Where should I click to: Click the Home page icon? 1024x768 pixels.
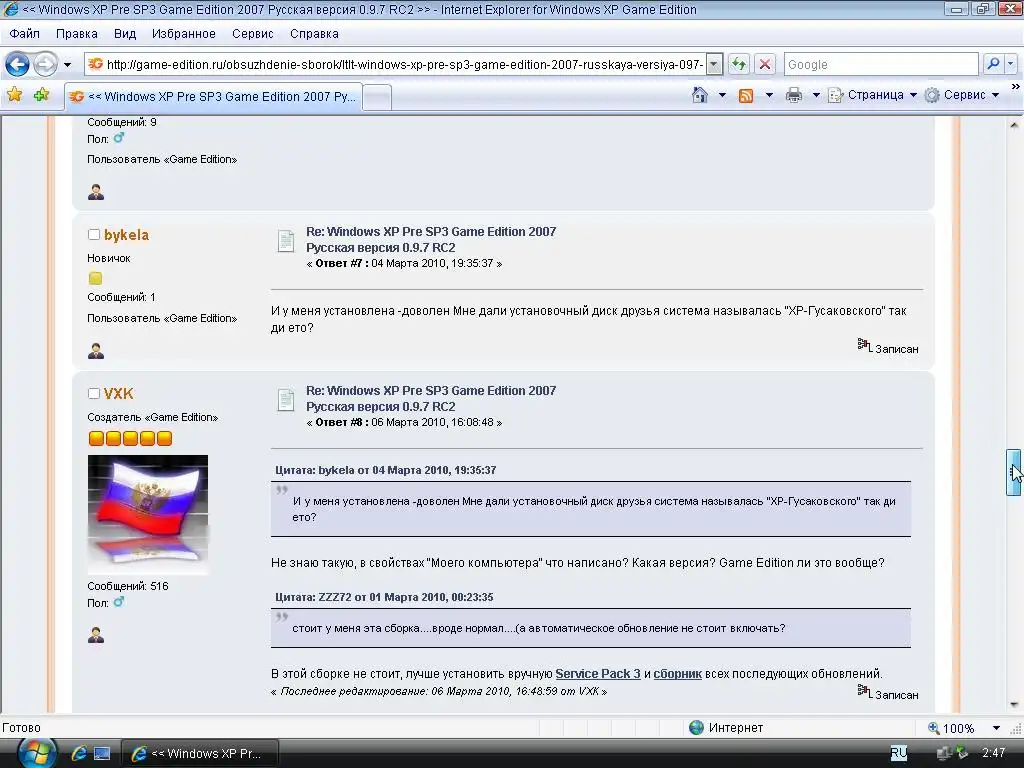click(x=699, y=95)
